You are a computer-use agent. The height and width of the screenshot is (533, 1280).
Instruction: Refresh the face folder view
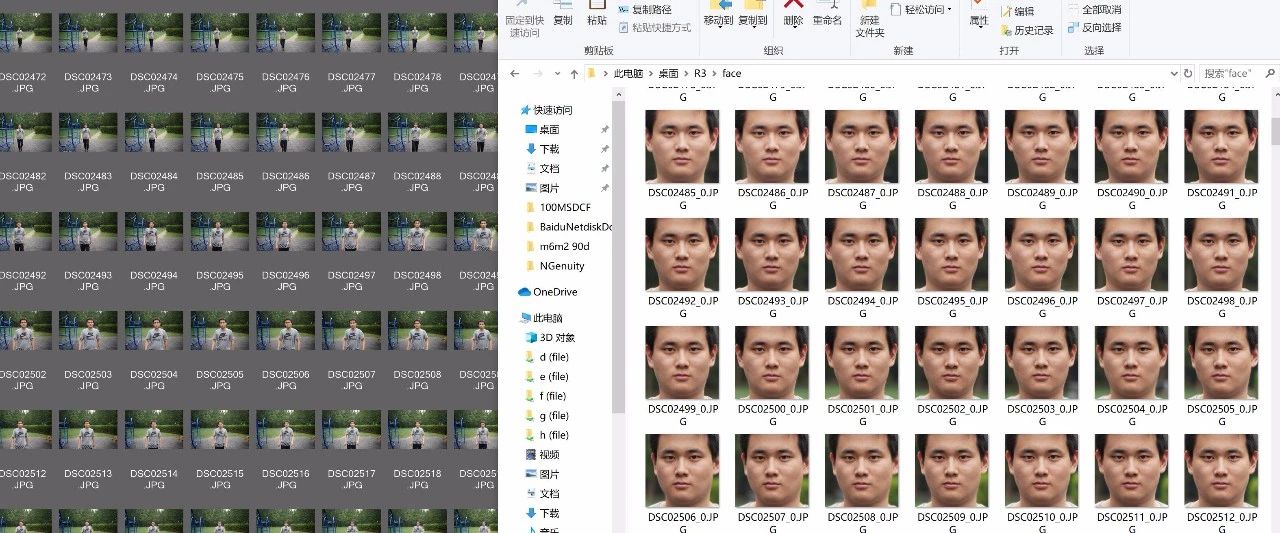tap(1188, 73)
